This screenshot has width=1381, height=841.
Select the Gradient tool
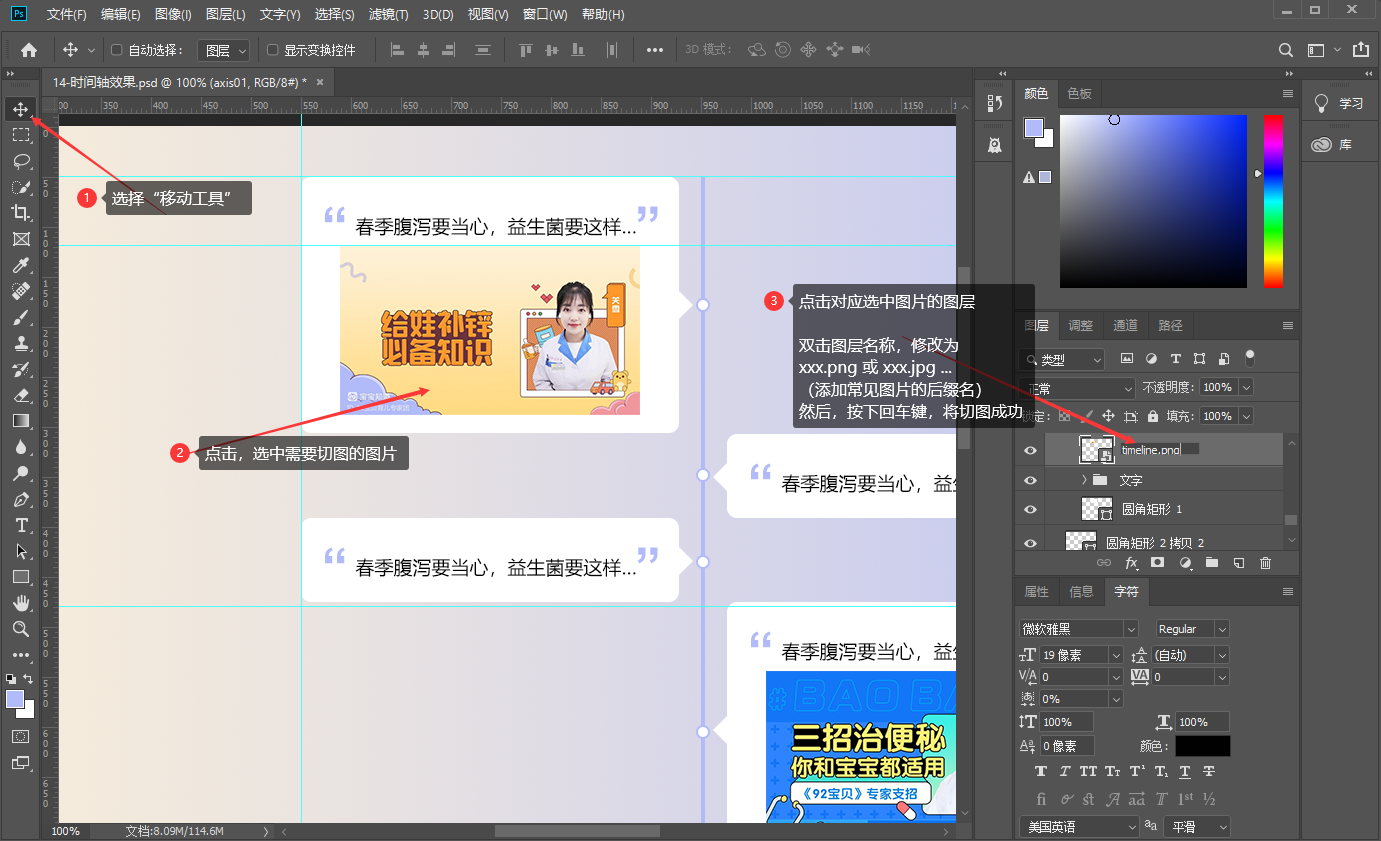pyautogui.click(x=21, y=421)
